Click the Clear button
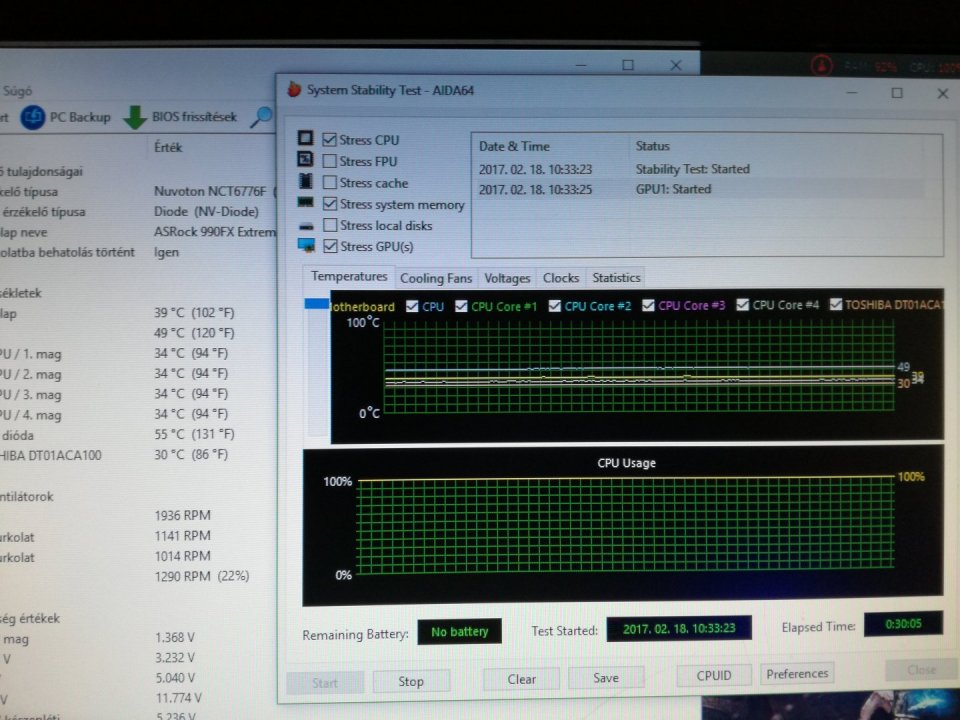Image resolution: width=960 pixels, height=720 pixels. point(521,679)
